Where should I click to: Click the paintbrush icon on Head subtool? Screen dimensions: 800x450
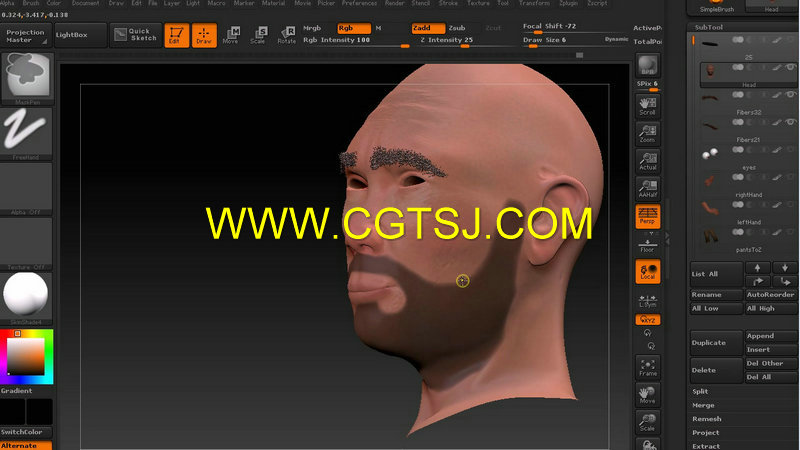[777, 67]
